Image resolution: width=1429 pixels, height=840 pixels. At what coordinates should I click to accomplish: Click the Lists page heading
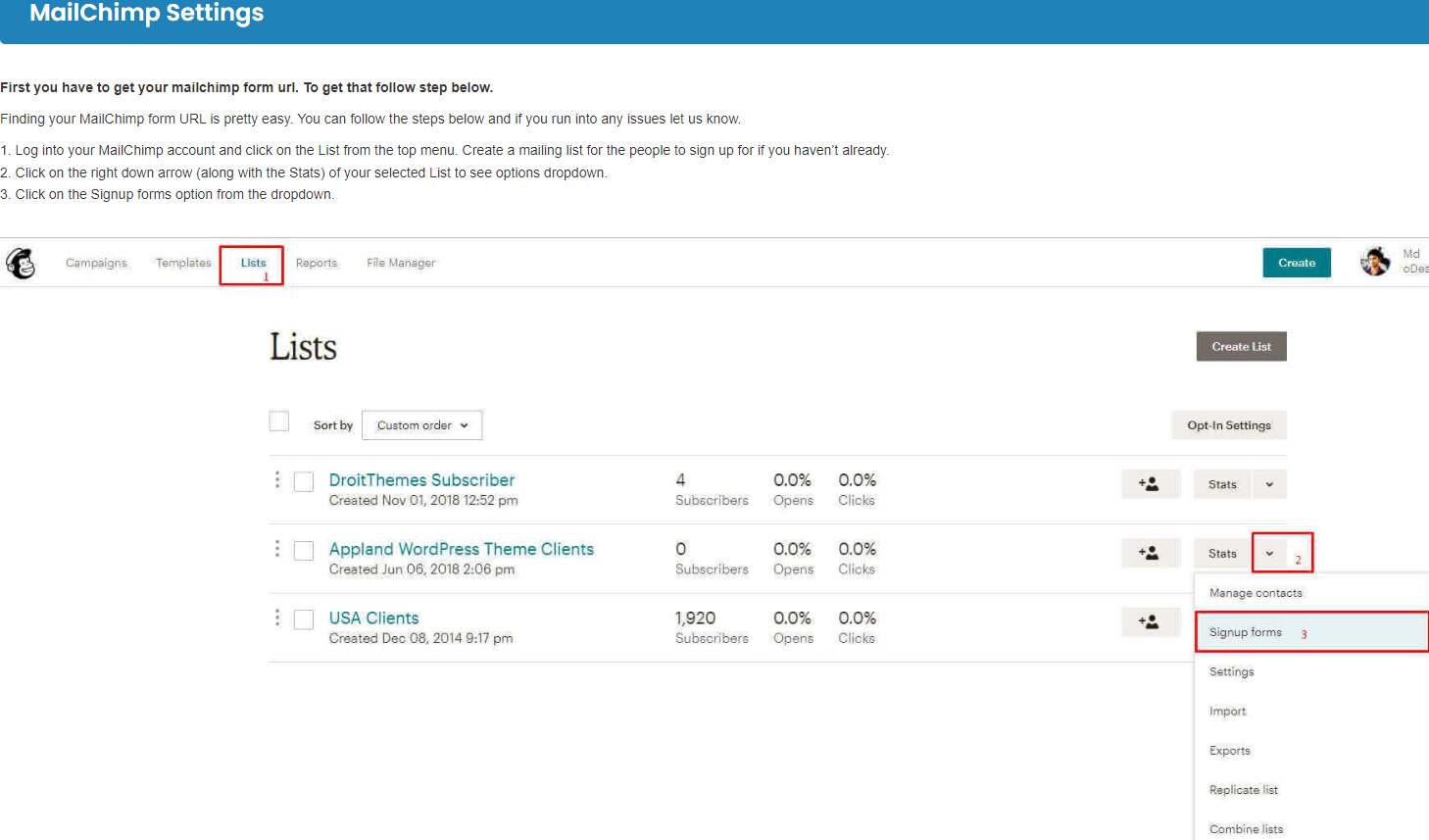(303, 347)
